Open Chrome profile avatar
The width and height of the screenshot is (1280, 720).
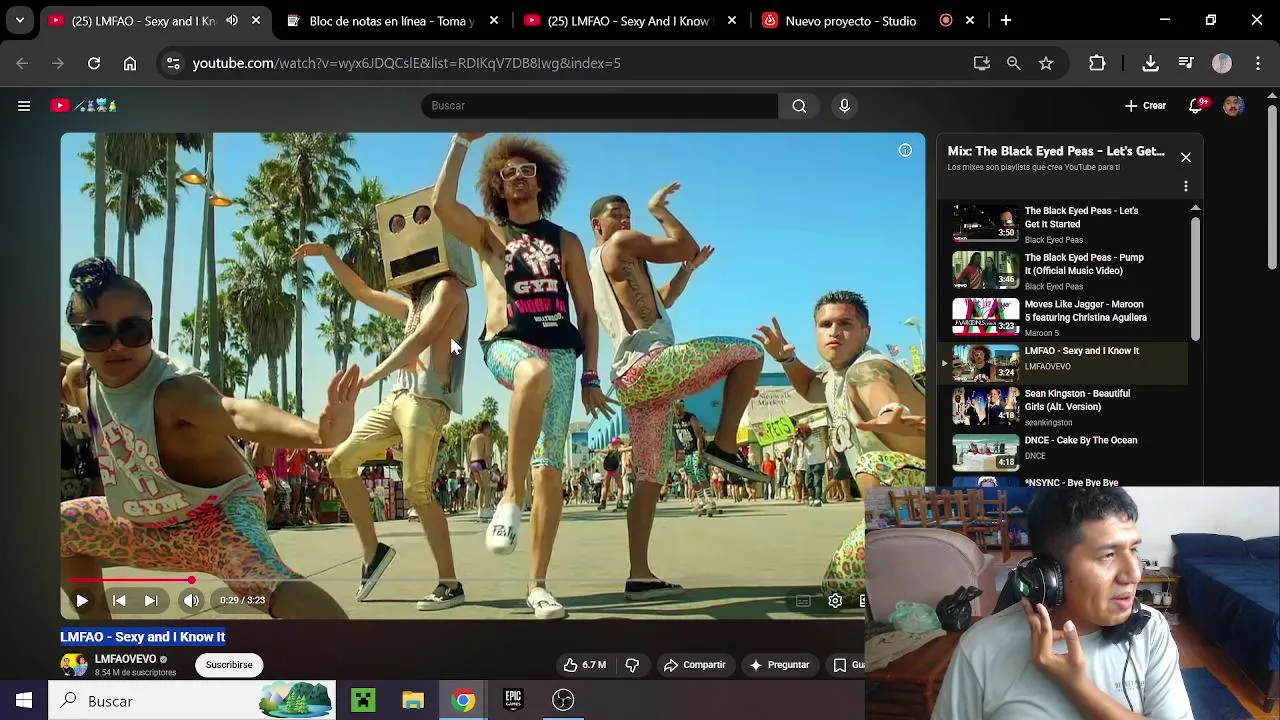[1222, 63]
